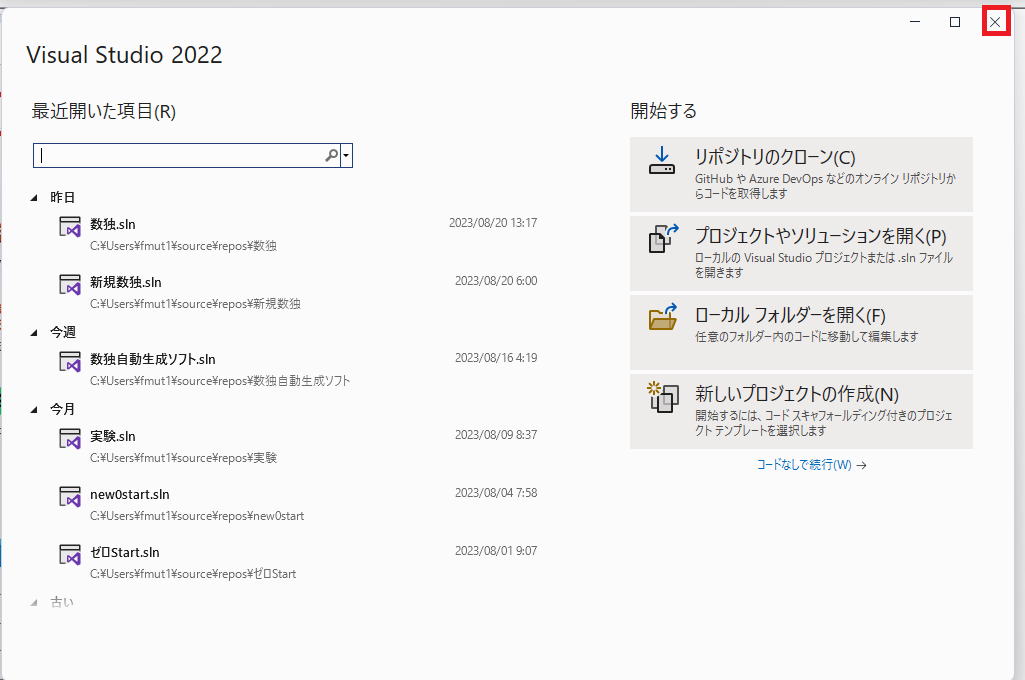Click the magnifier icon in the search box
1025x680 pixels.
pyautogui.click(x=331, y=156)
